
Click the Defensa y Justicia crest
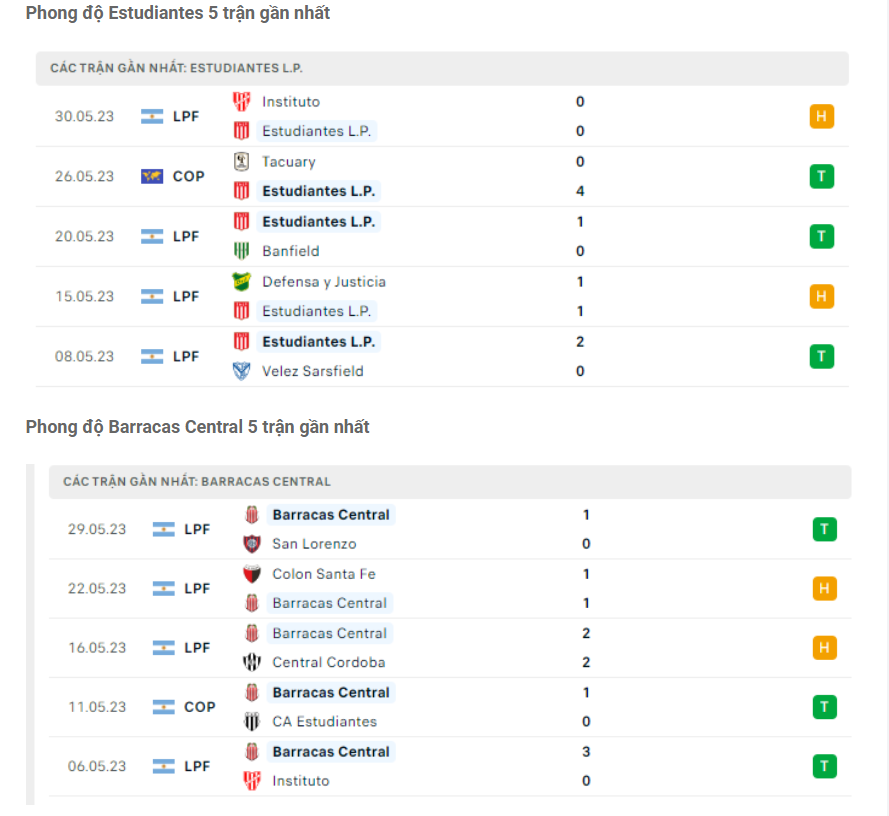click(x=242, y=282)
